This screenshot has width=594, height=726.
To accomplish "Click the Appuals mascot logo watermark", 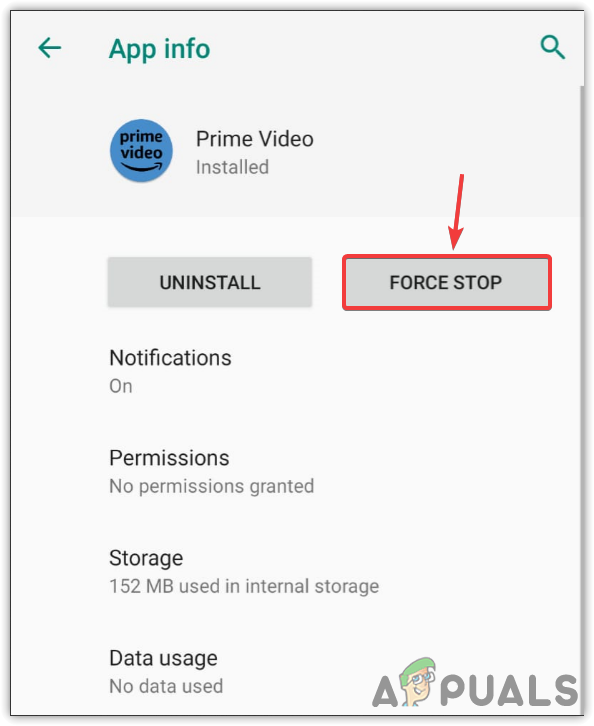I will click(417, 681).
